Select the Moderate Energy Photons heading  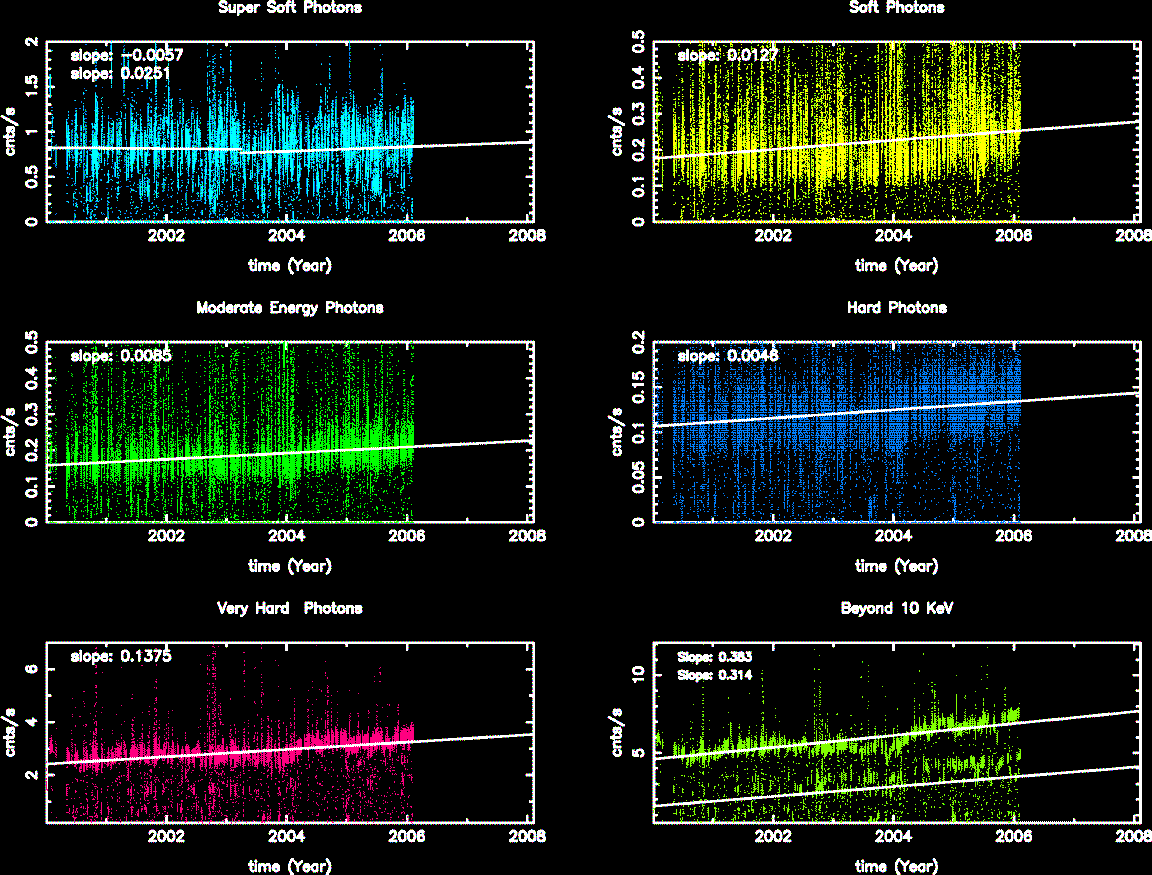pyautogui.click(x=289, y=308)
